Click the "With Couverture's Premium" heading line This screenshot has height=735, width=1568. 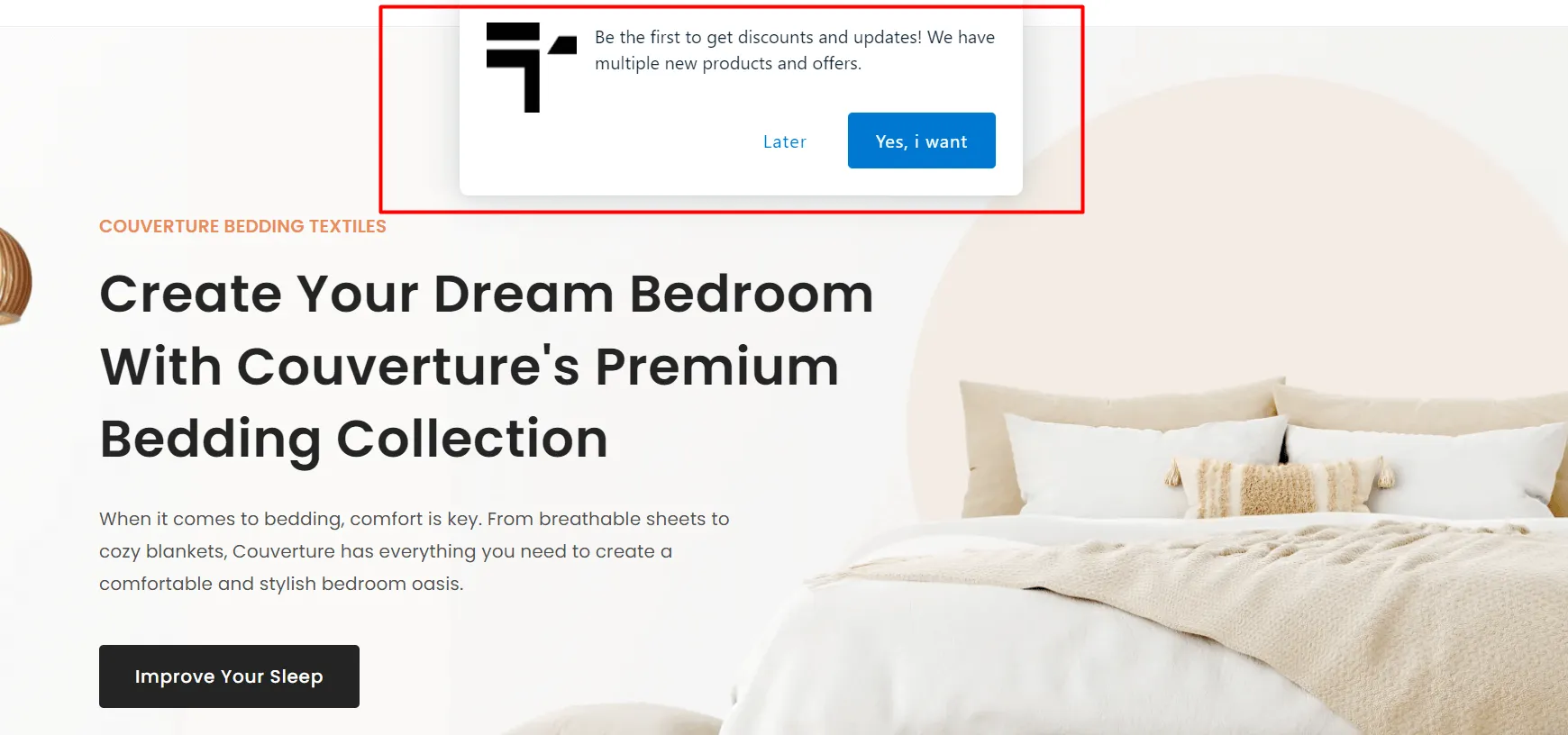[469, 367]
